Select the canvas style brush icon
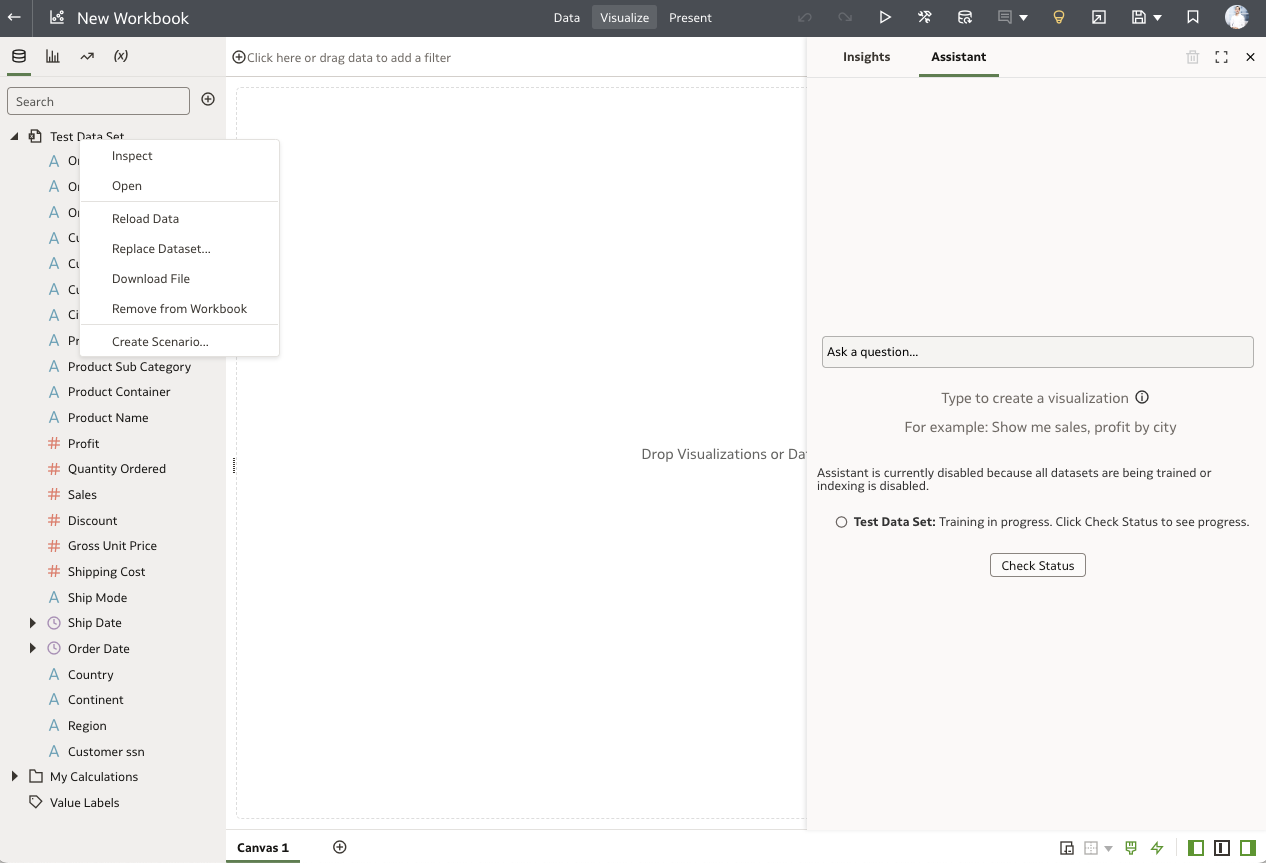 coord(1130,847)
